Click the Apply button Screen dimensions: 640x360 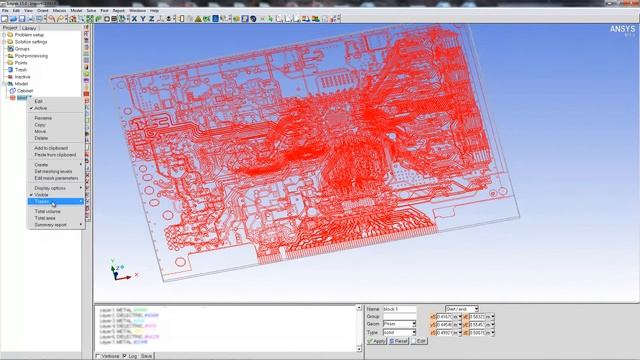click(x=376, y=341)
